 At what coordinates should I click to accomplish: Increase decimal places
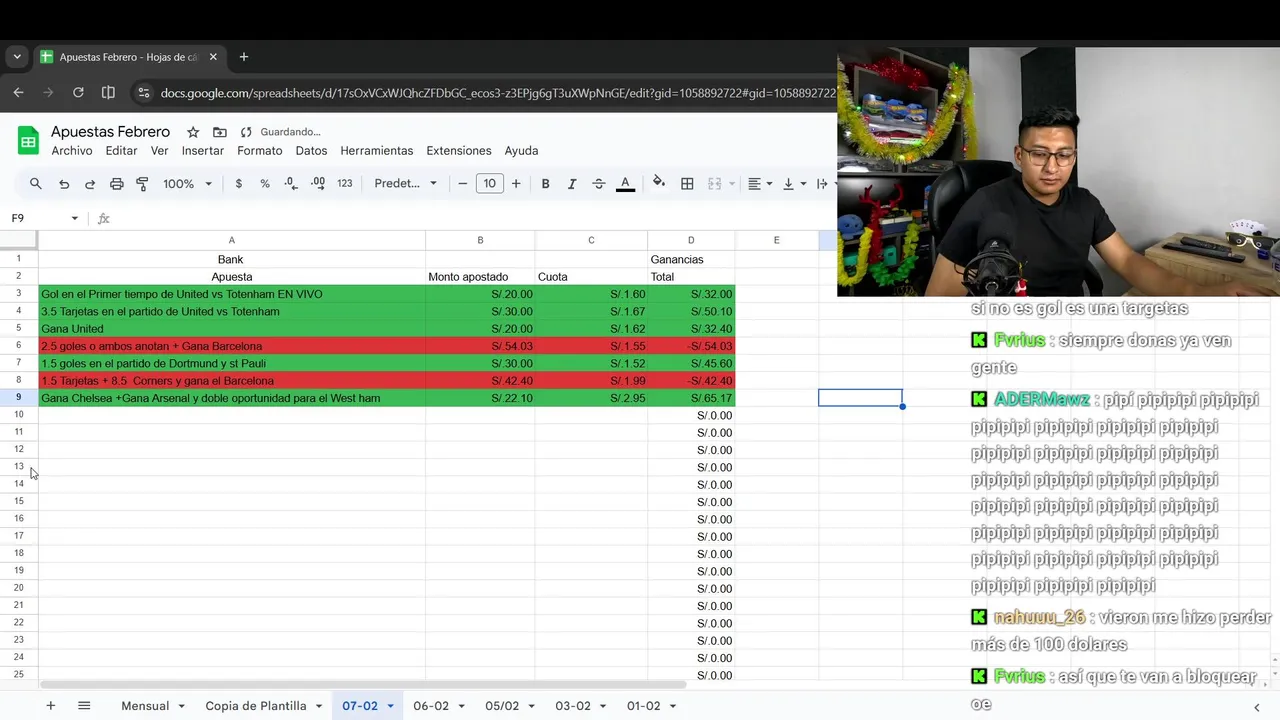tap(318, 184)
